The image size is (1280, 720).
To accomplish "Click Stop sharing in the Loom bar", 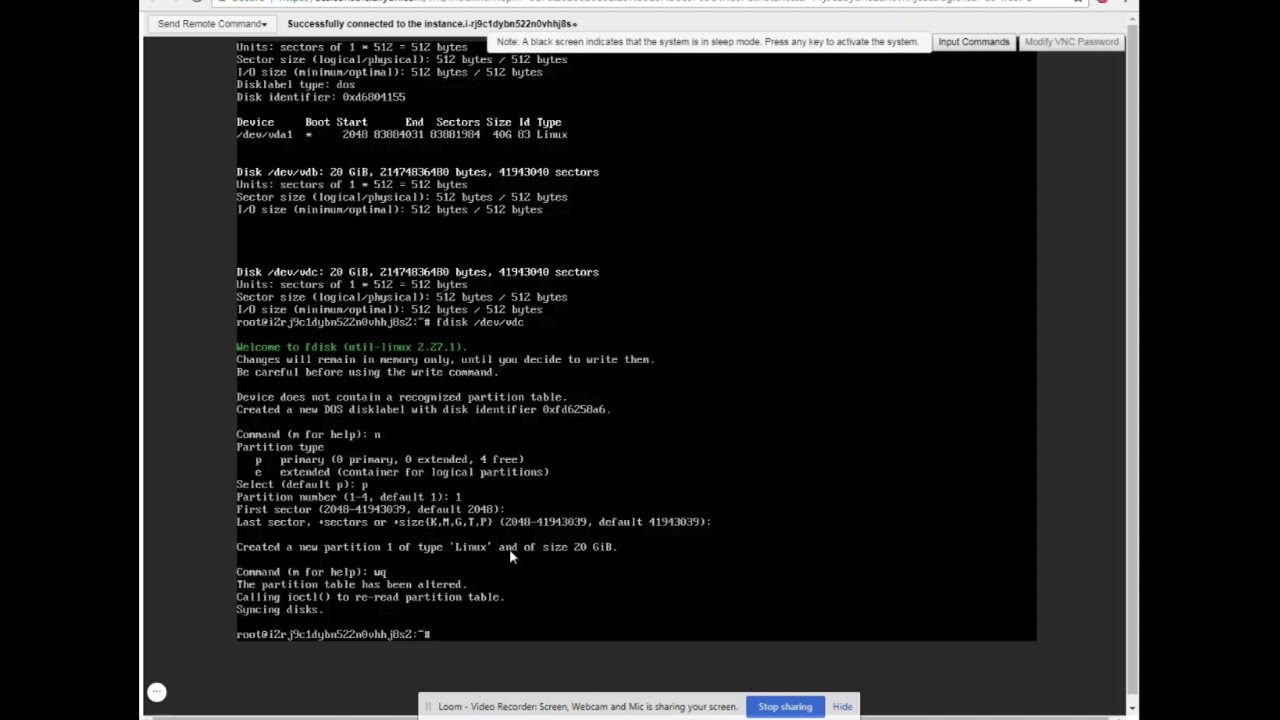I will [785, 707].
